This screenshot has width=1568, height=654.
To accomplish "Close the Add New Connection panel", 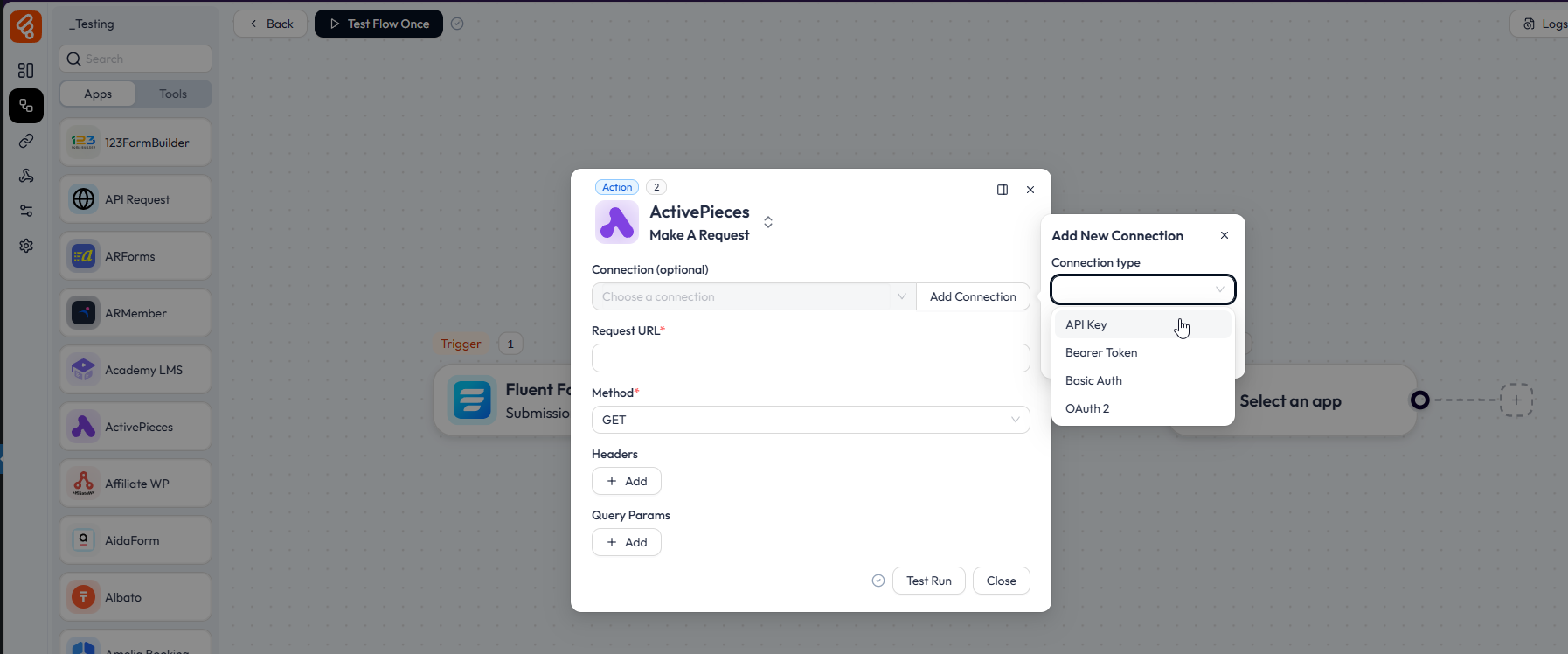I will [x=1225, y=235].
